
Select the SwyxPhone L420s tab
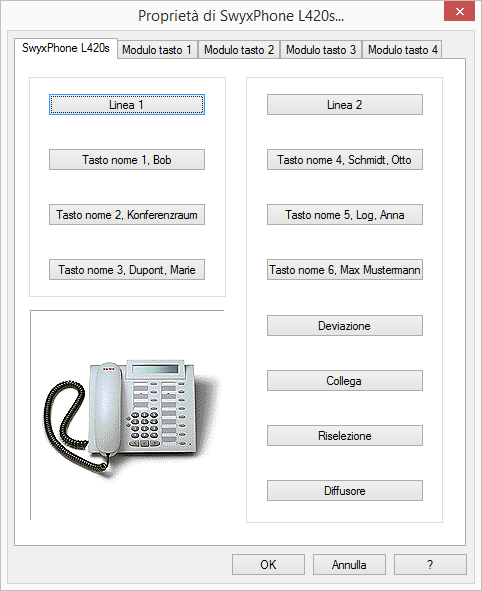point(66,48)
